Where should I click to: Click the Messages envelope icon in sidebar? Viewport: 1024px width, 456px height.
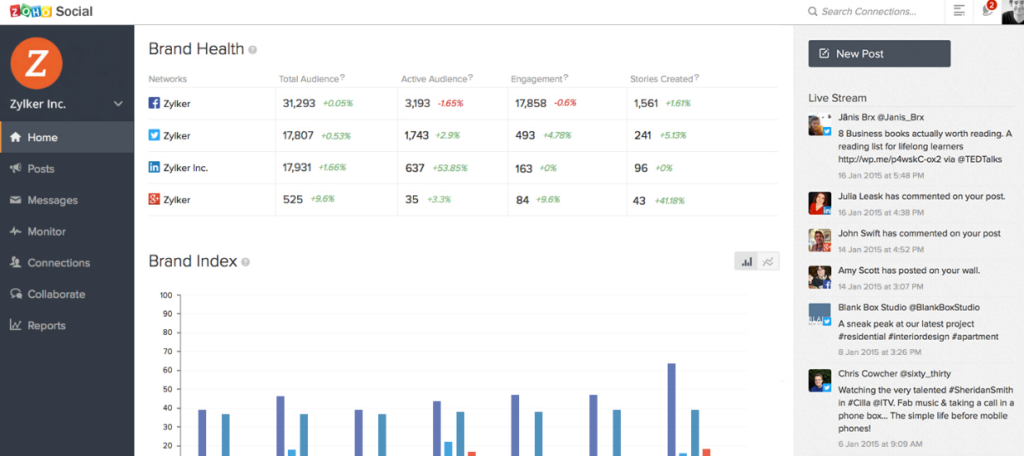[x=16, y=200]
